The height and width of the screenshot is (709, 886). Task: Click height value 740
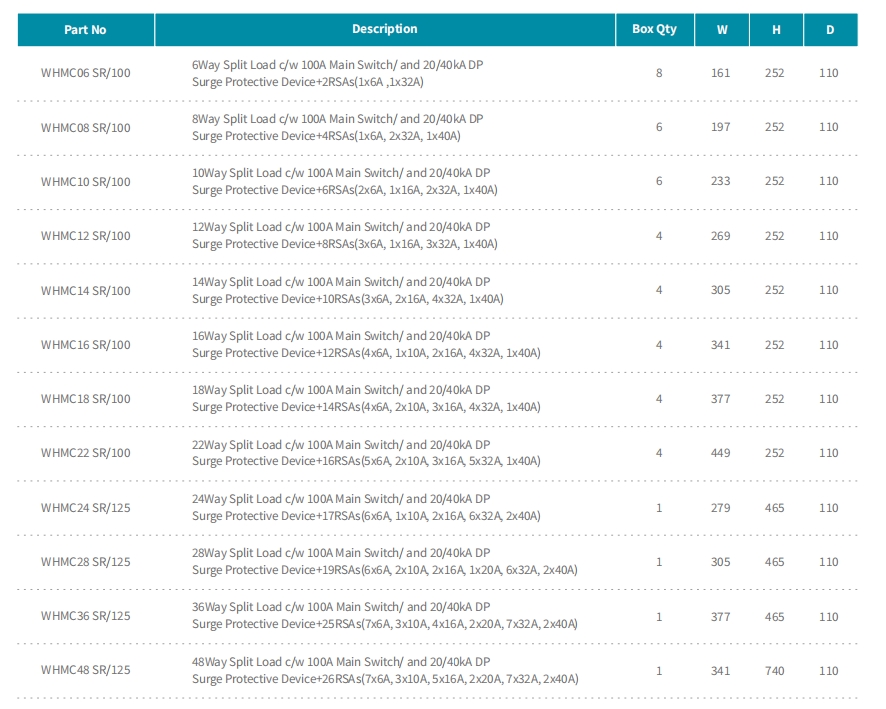click(775, 671)
